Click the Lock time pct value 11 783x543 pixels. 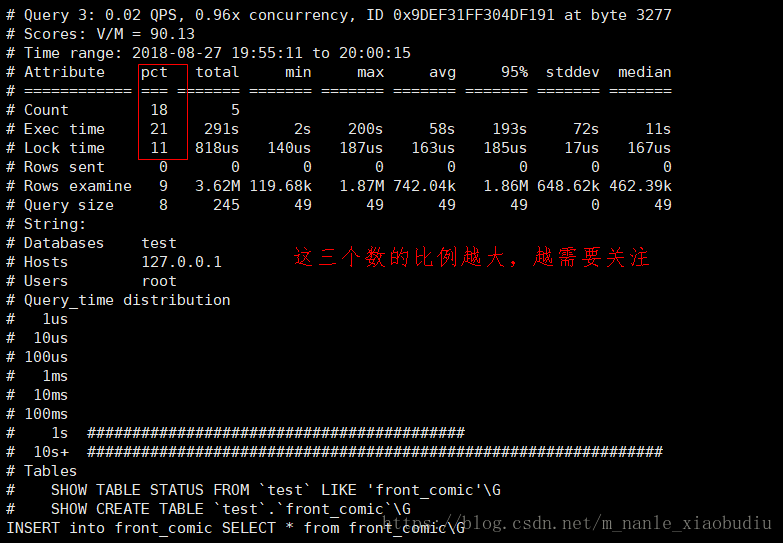(159, 148)
